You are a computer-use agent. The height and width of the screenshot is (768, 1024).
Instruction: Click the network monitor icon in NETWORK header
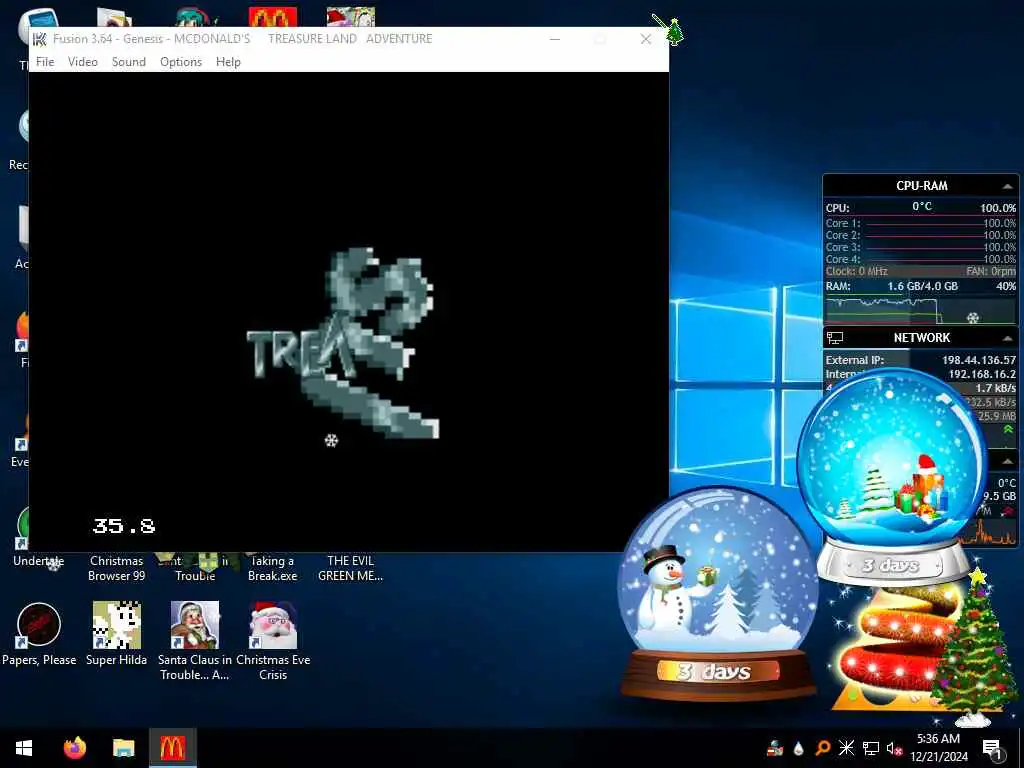pos(835,338)
